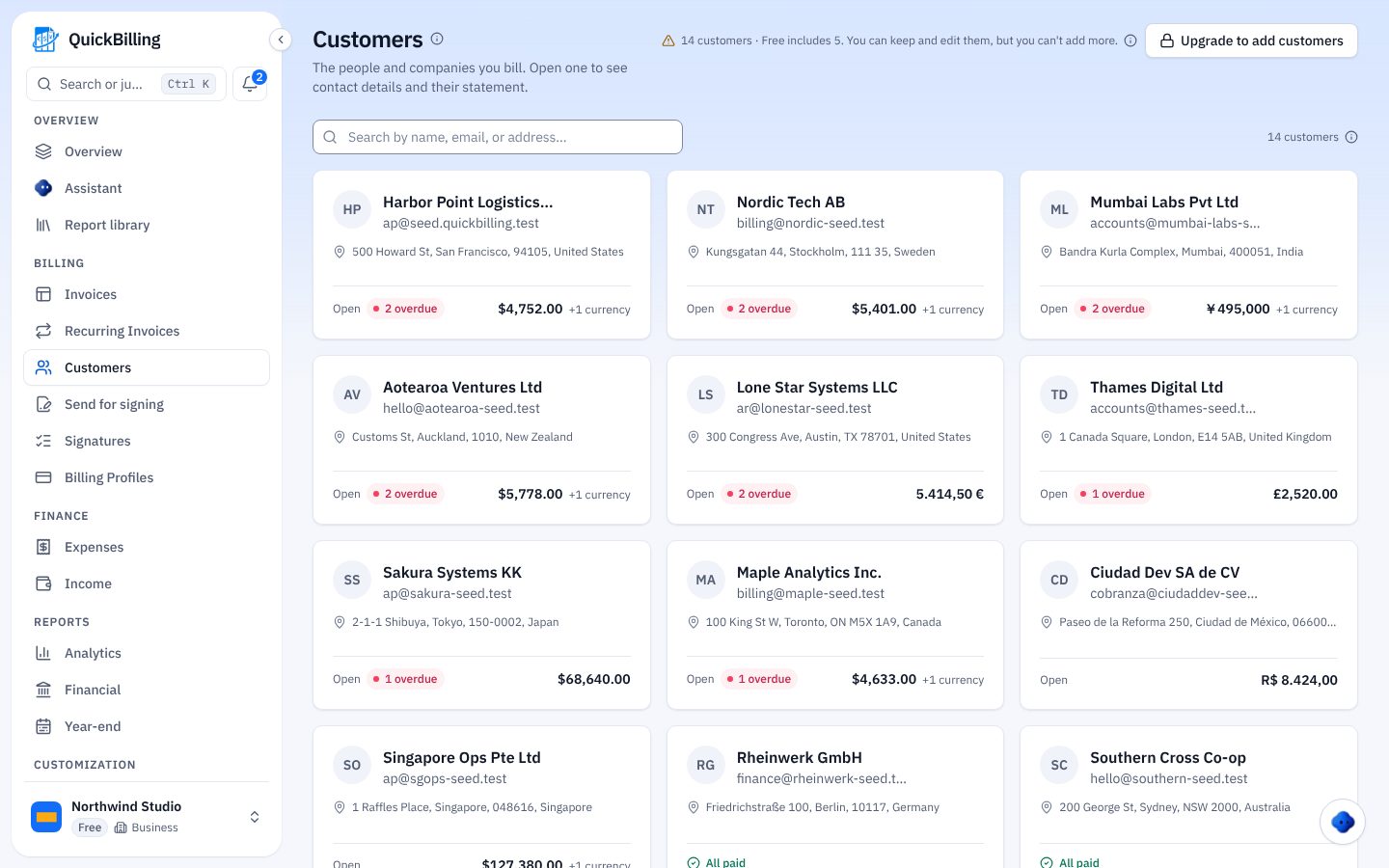Image resolution: width=1389 pixels, height=868 pixels.
Task: Click the +1 currency label on Maple Analytics card
Action: (x=953, y=680)
